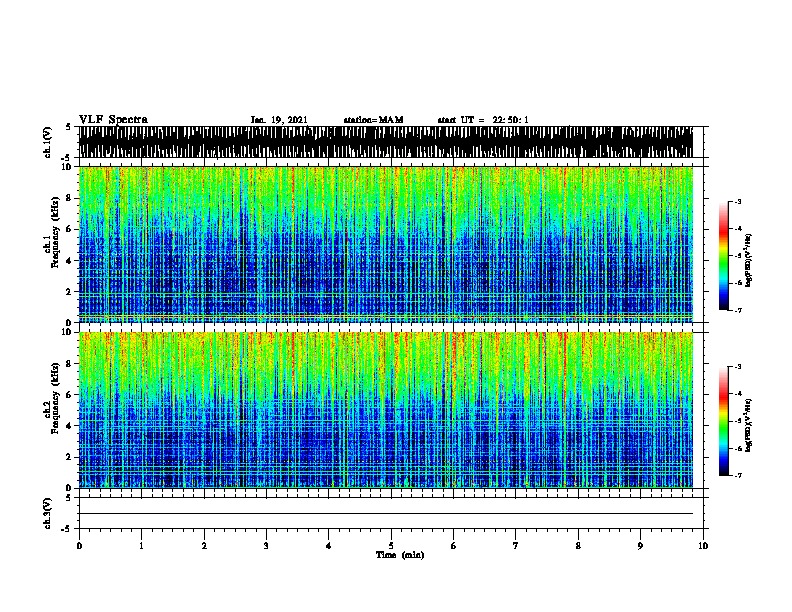Click the "-7" label on ch.2 color scale

[737, 475]
